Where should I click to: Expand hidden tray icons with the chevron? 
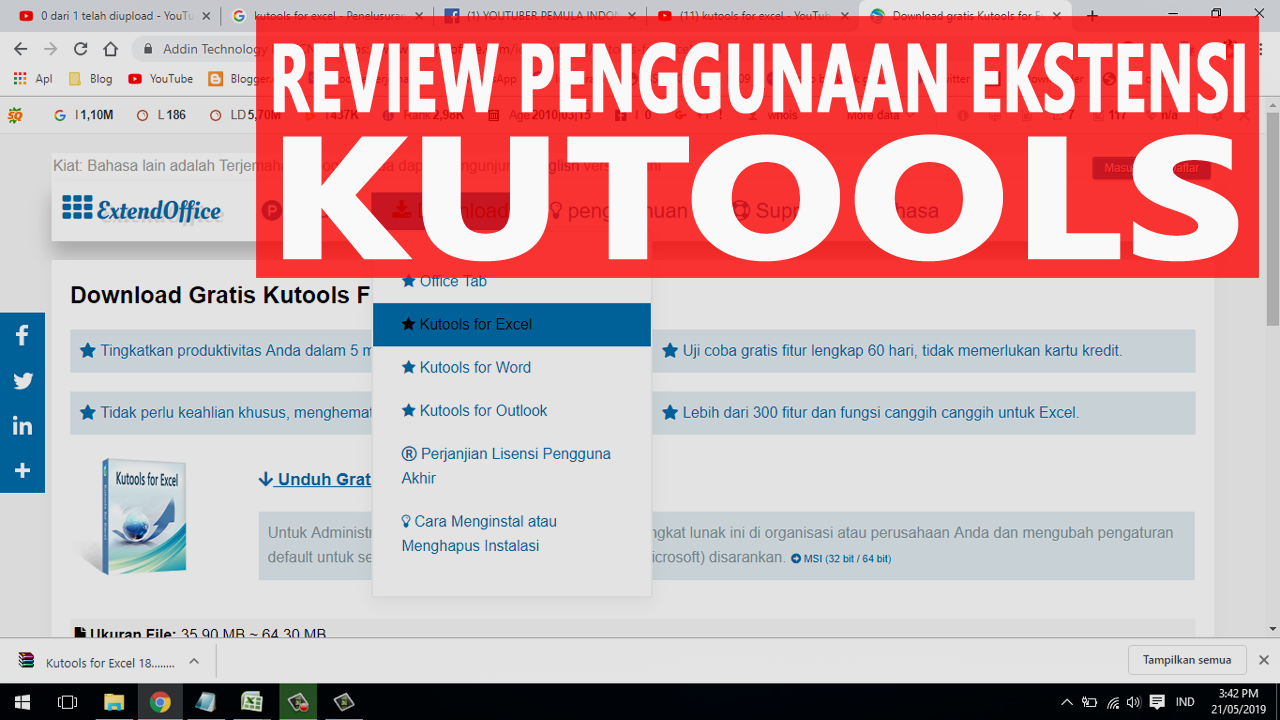point(1068,702)
